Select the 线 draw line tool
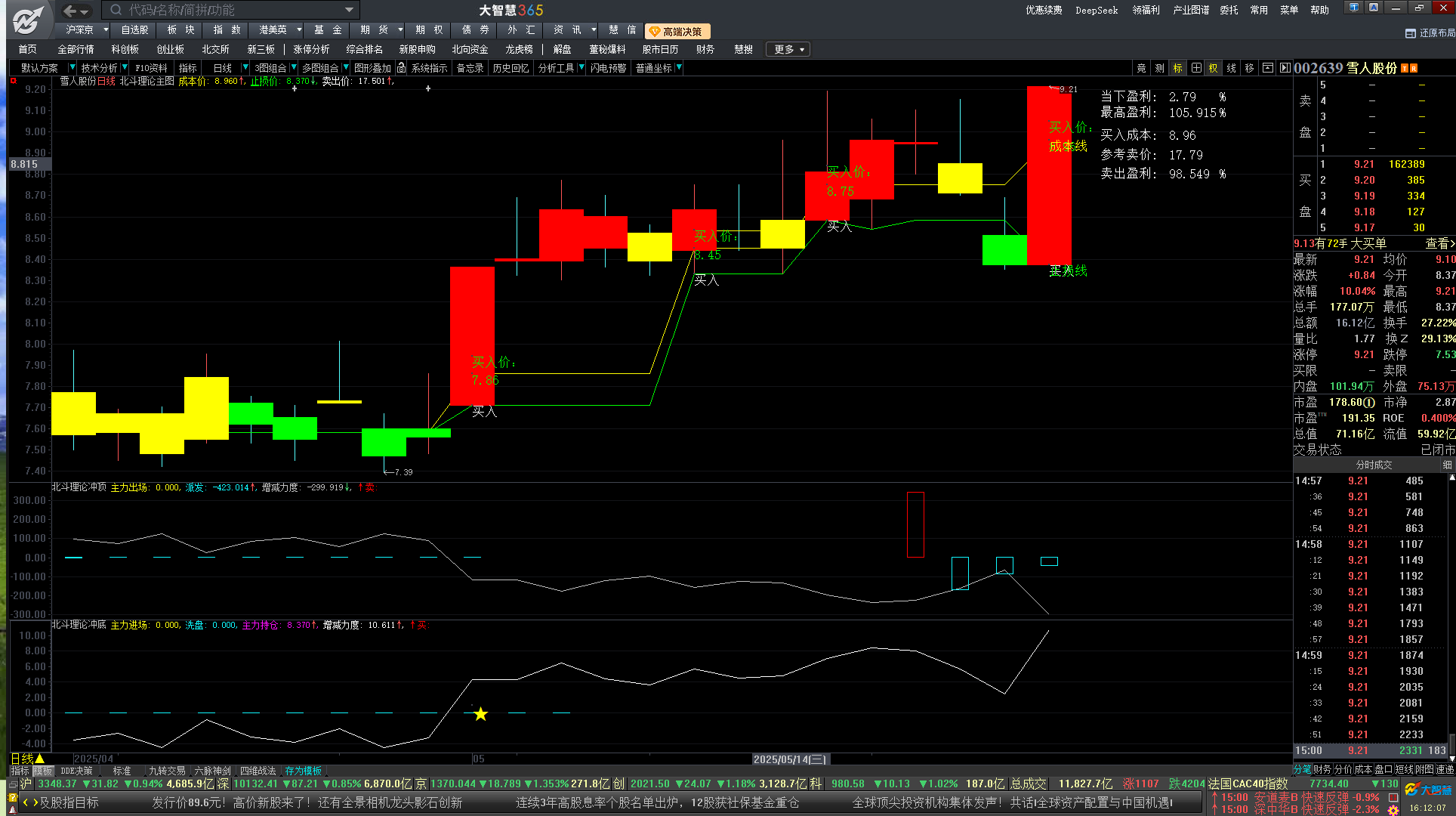This screenshot has height=816, width=1456. (x=1232, y=68)
